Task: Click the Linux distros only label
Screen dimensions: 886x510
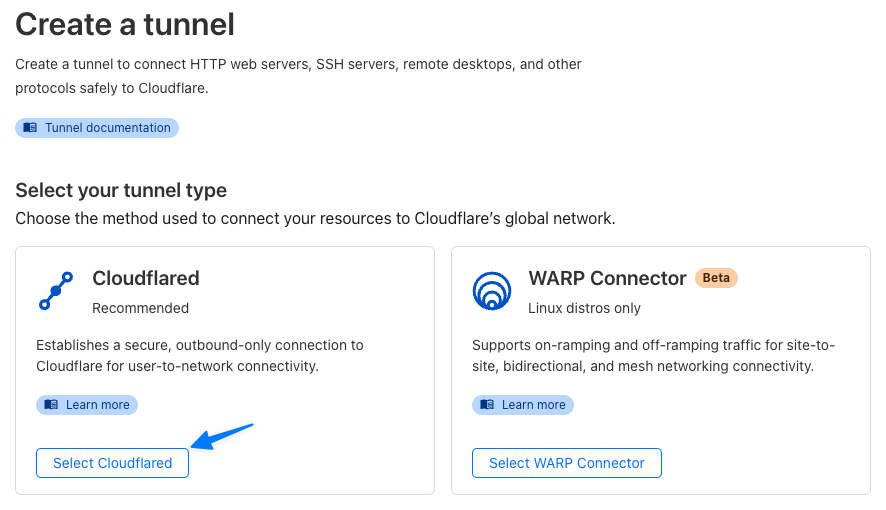Action: click(x=584, y=308)
